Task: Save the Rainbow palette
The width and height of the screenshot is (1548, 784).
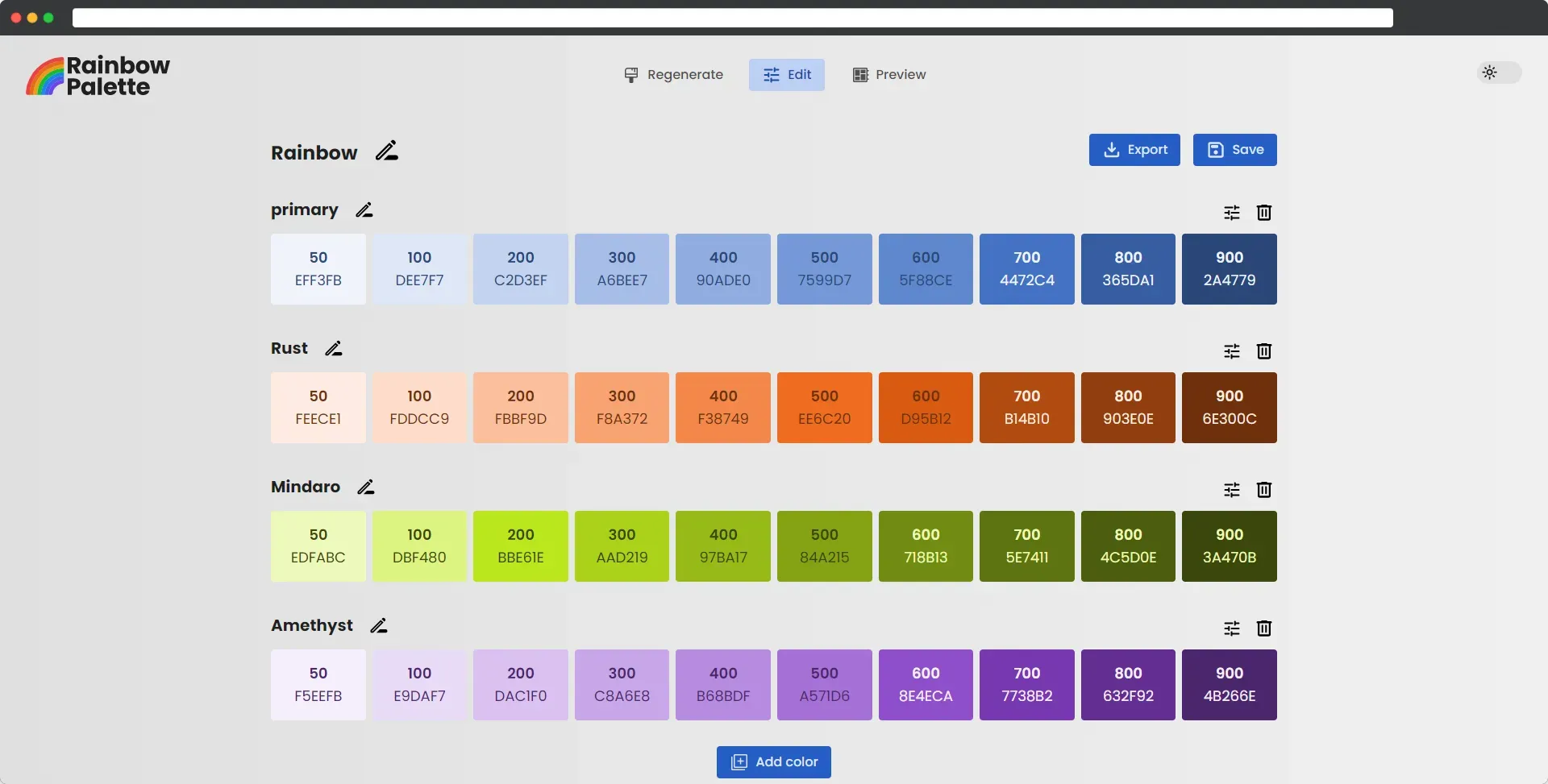Action: tap(1234, 149)
